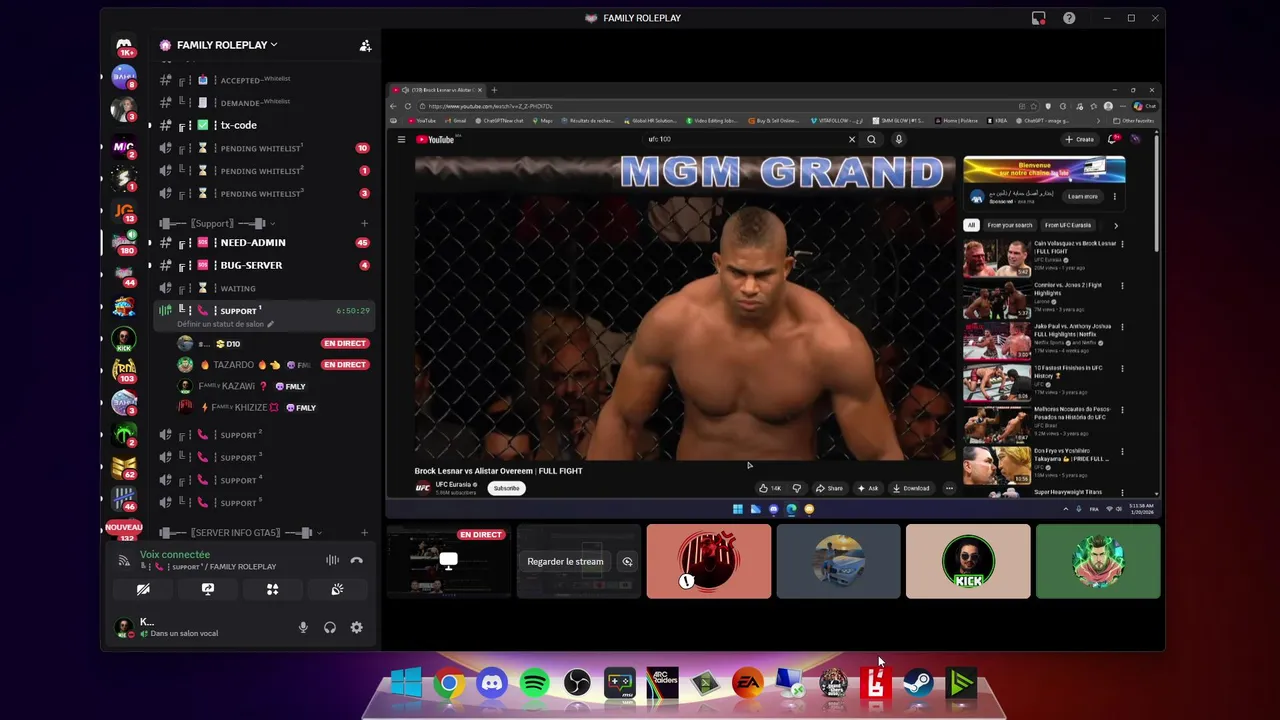Screen dimensions: 1280x720
Task: Collapse SERVER INFO GTA5 category
Action: [x=319, y=533]
